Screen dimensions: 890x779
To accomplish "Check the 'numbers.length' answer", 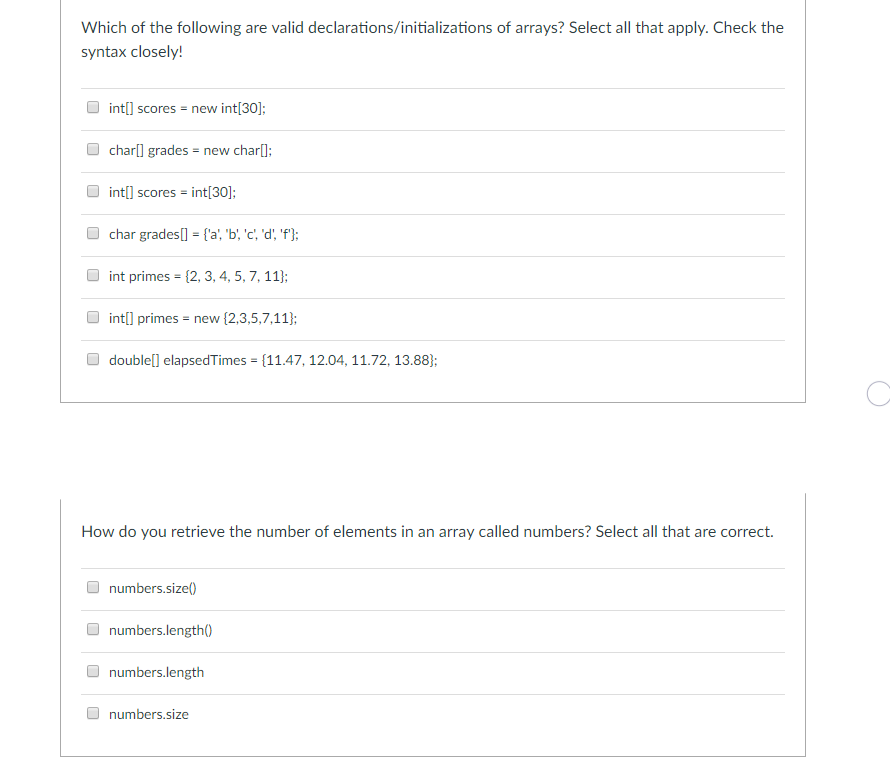I will (92, 670).
